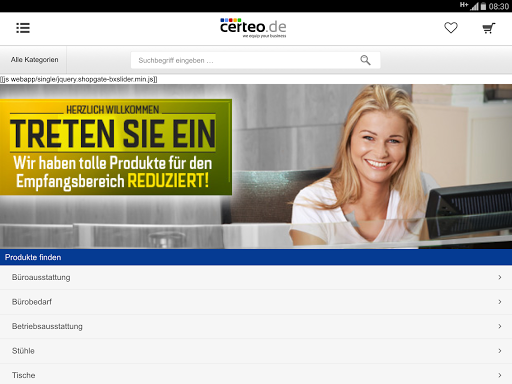Click the Produkte finden header bar
Image resolution: width=512 pixels, height=384 pixels.
256,257
